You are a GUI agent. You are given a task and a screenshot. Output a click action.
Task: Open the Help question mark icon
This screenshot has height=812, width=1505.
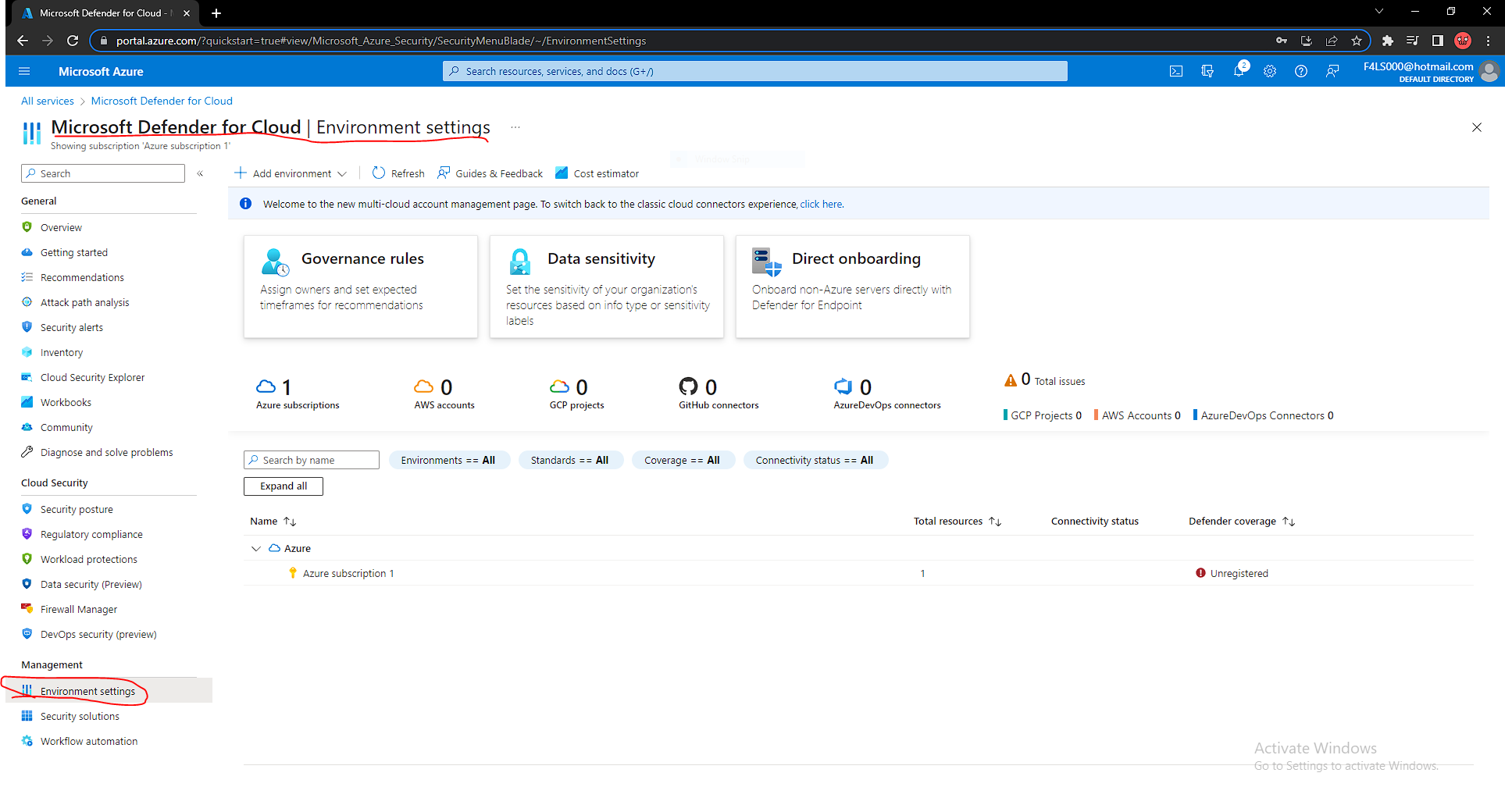pos(1301,71)
